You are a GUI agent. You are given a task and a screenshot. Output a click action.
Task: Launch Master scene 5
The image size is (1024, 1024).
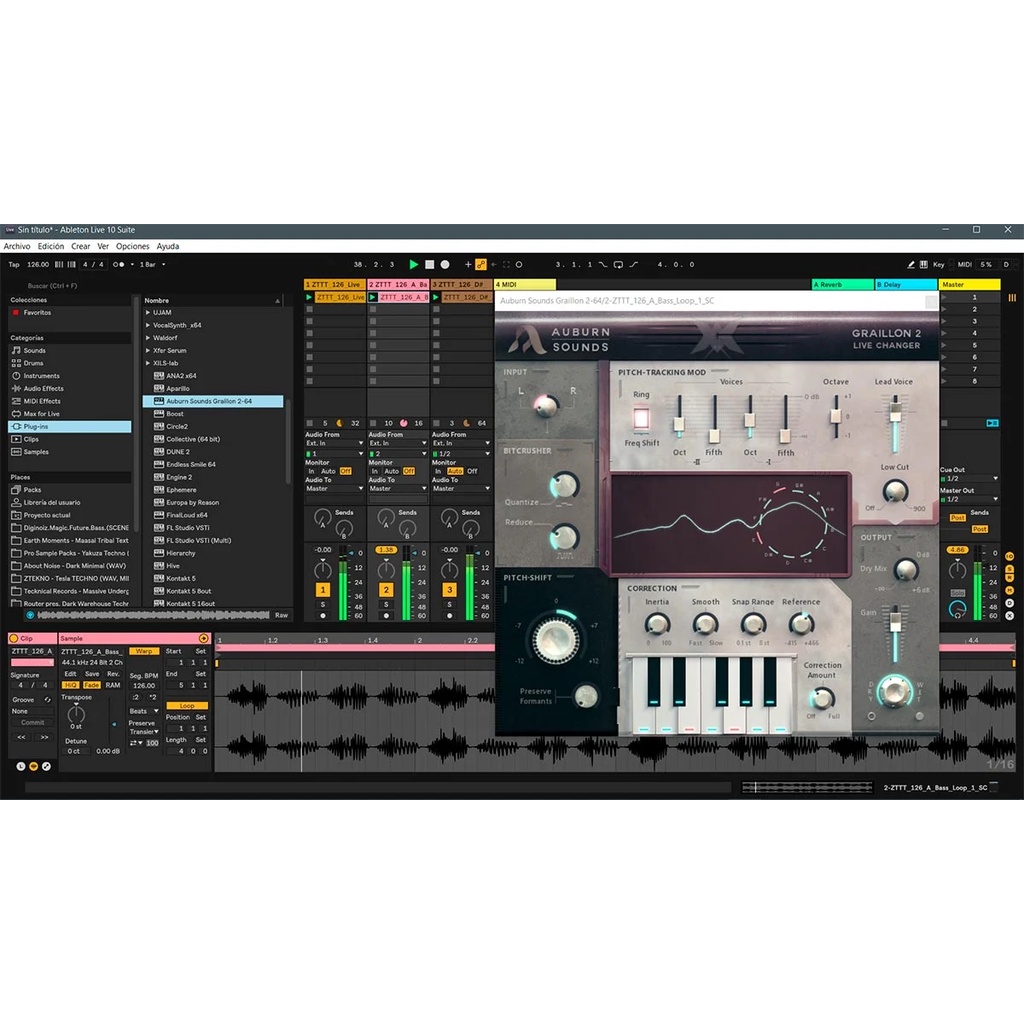click(944, 345)
